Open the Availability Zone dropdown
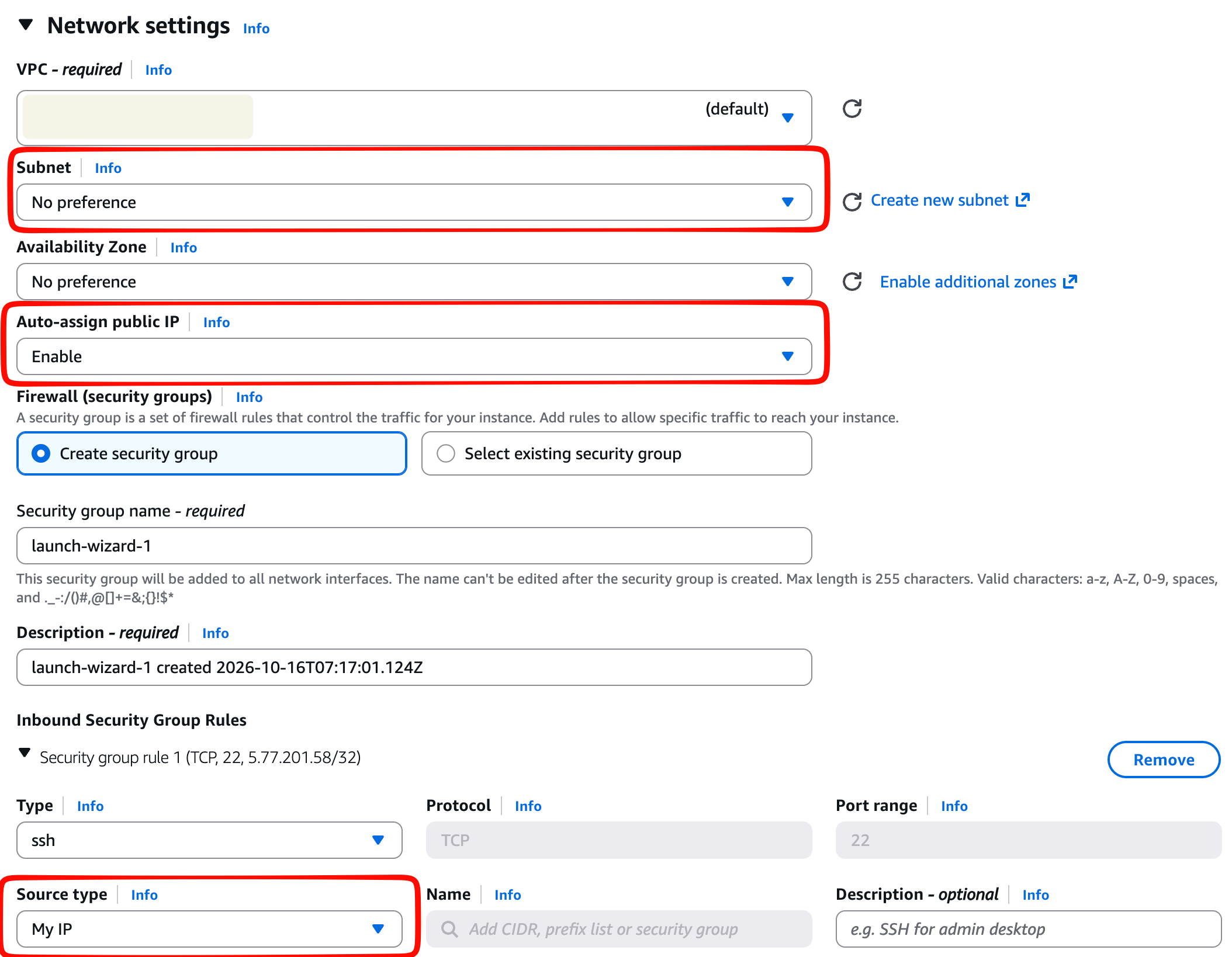Screen dimensions: 1232x957 click(x=414, y=282)
